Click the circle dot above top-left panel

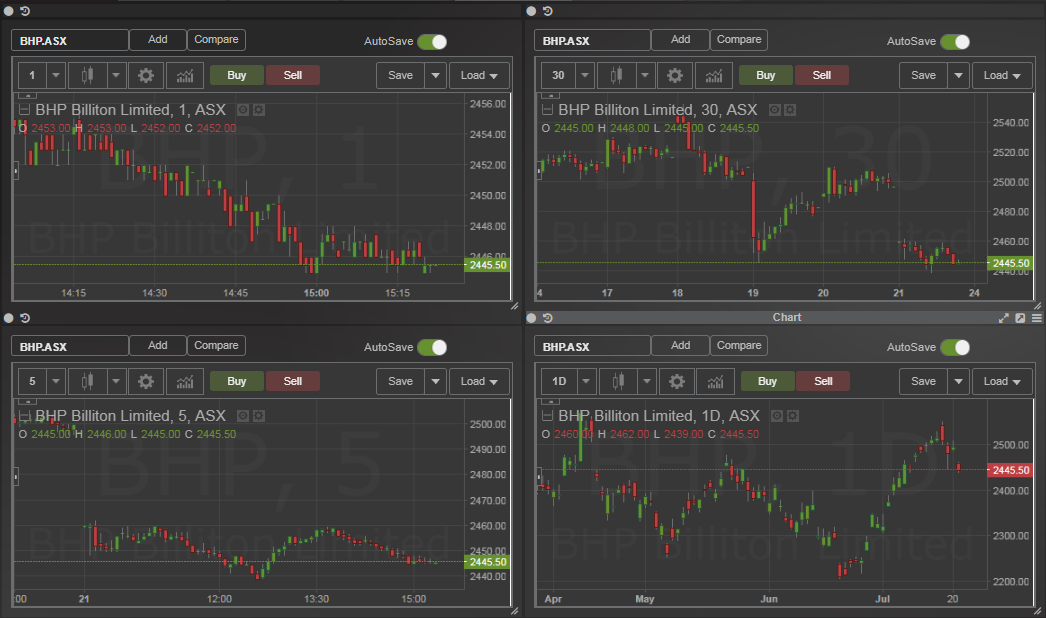(x=9, y=11)
